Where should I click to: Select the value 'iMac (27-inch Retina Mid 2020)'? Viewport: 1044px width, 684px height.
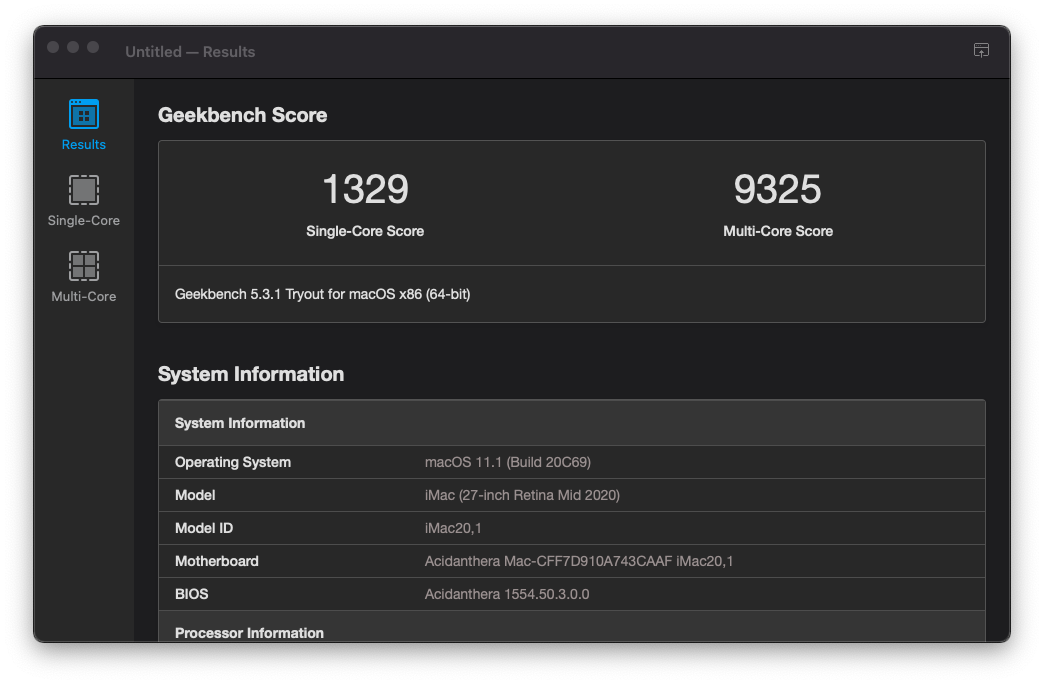(x=522, y=495)
